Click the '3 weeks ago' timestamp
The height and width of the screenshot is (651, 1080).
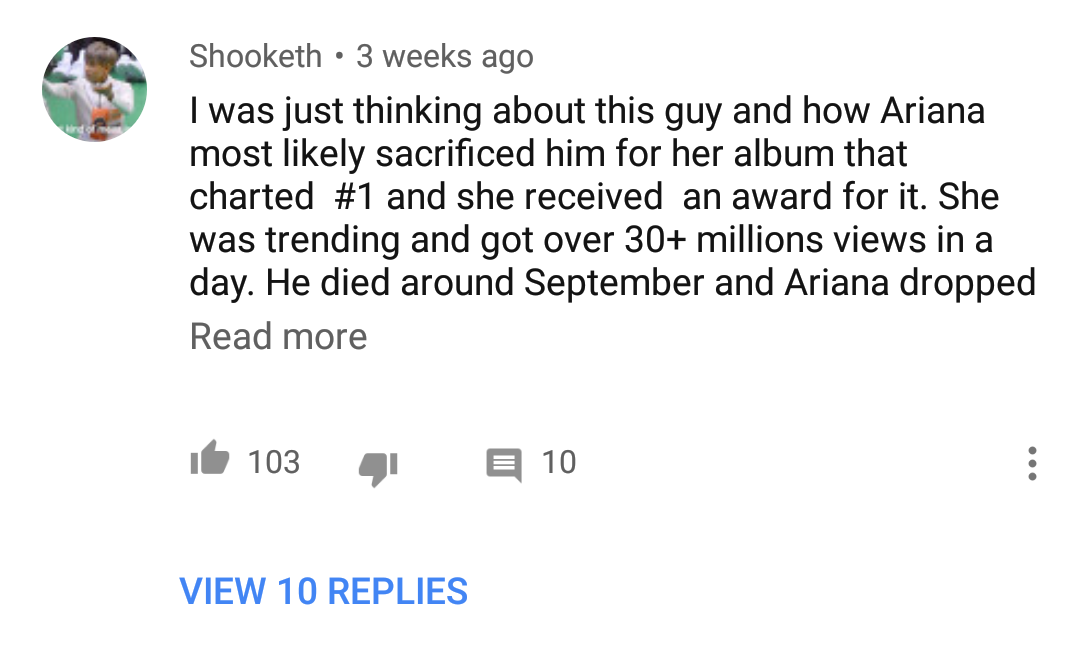pos(445,56)
